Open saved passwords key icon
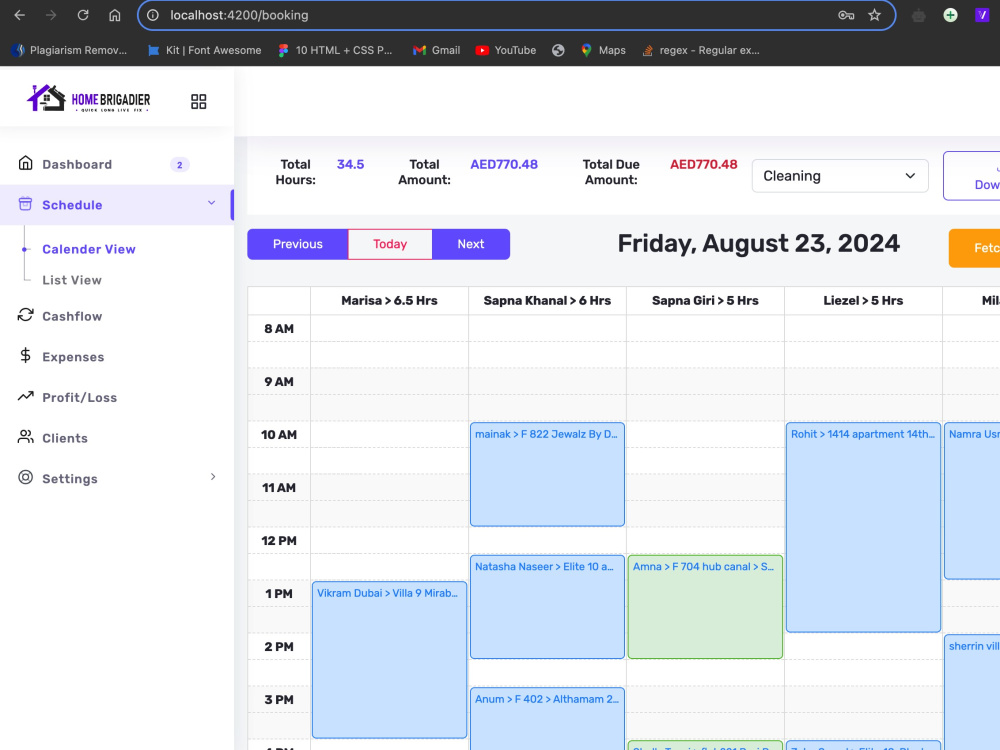The image size is (1000, 750). coord(846,15)
